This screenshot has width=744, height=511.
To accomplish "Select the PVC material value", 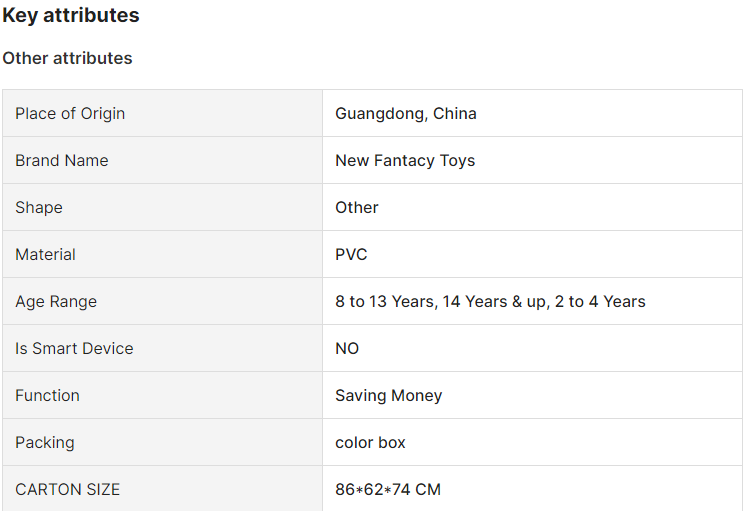I will pos(351,255).
